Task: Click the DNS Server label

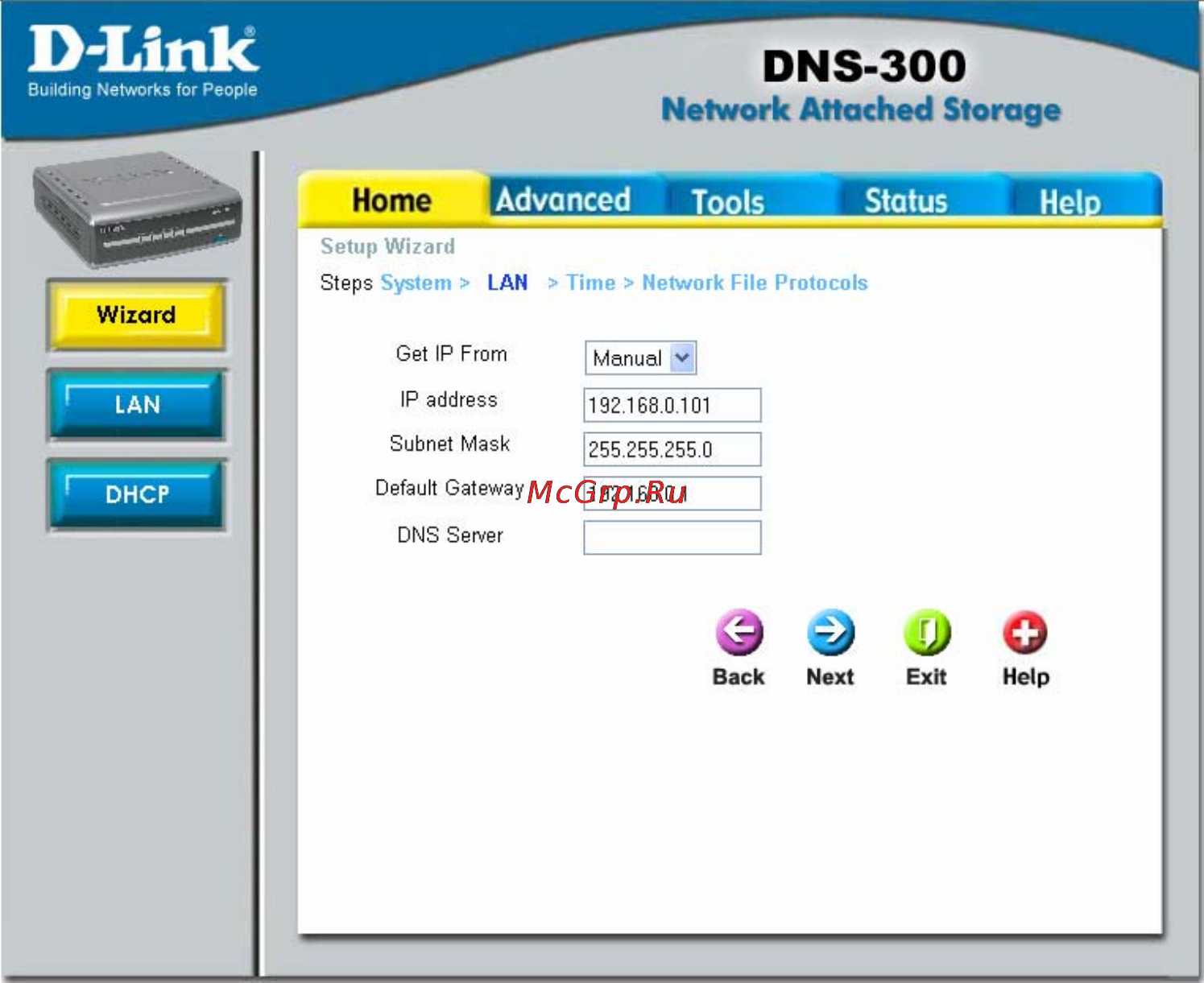Action: (x=450, y=535)
